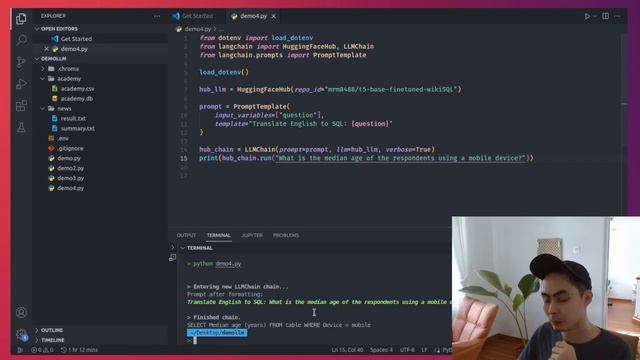Click the remote window indicator in status bar
This screenshot has height=360, width=640.
[20, 350]
